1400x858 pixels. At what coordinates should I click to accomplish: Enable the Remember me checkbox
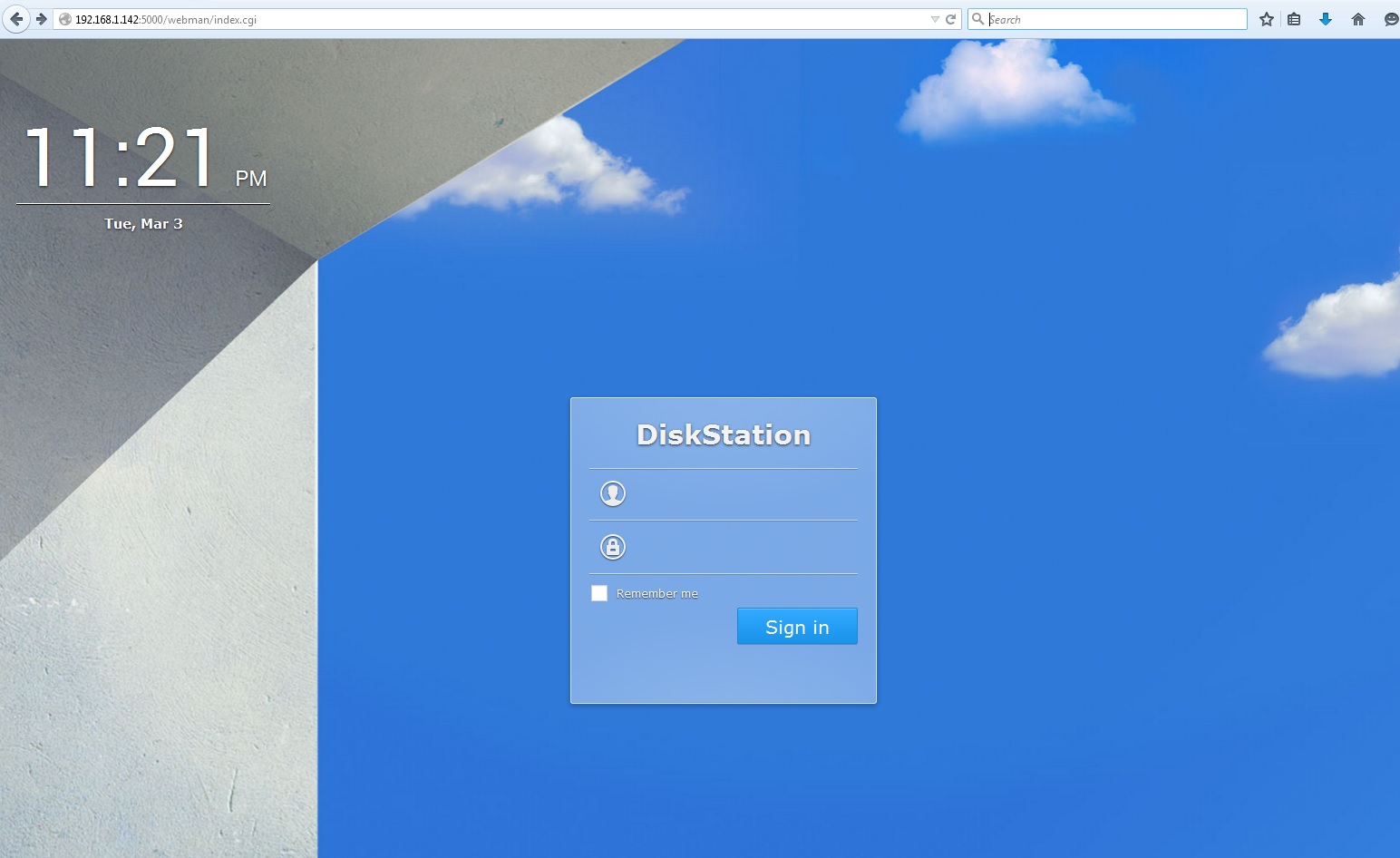click(599, 593)
